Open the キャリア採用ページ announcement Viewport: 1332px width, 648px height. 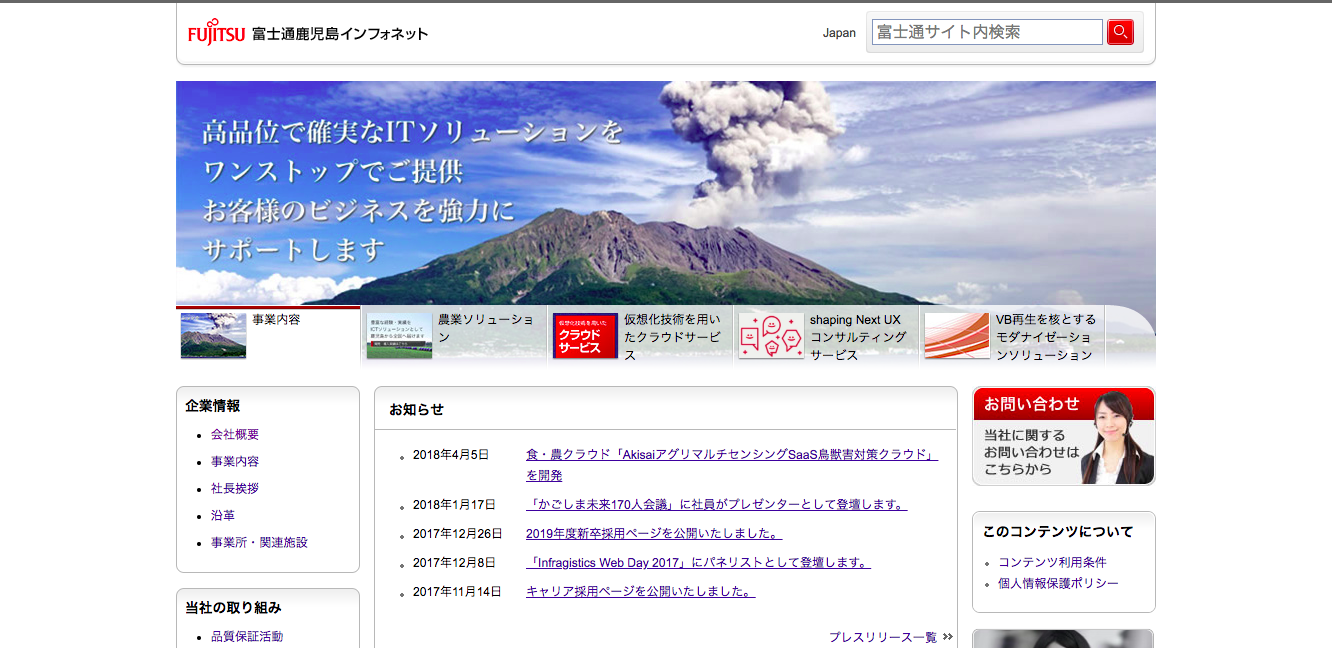(640, 592)
